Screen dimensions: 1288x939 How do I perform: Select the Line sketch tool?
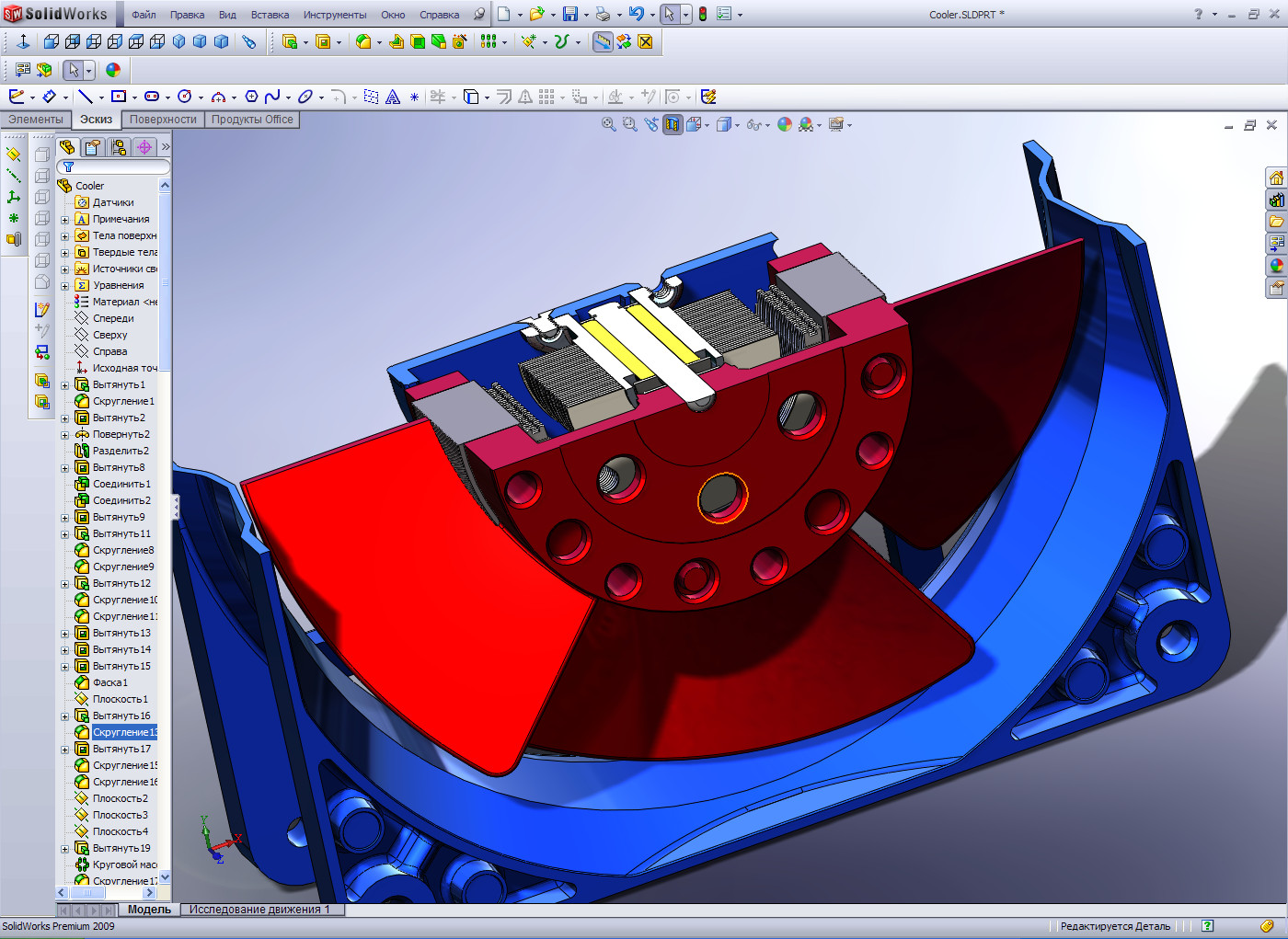point(86,97)
